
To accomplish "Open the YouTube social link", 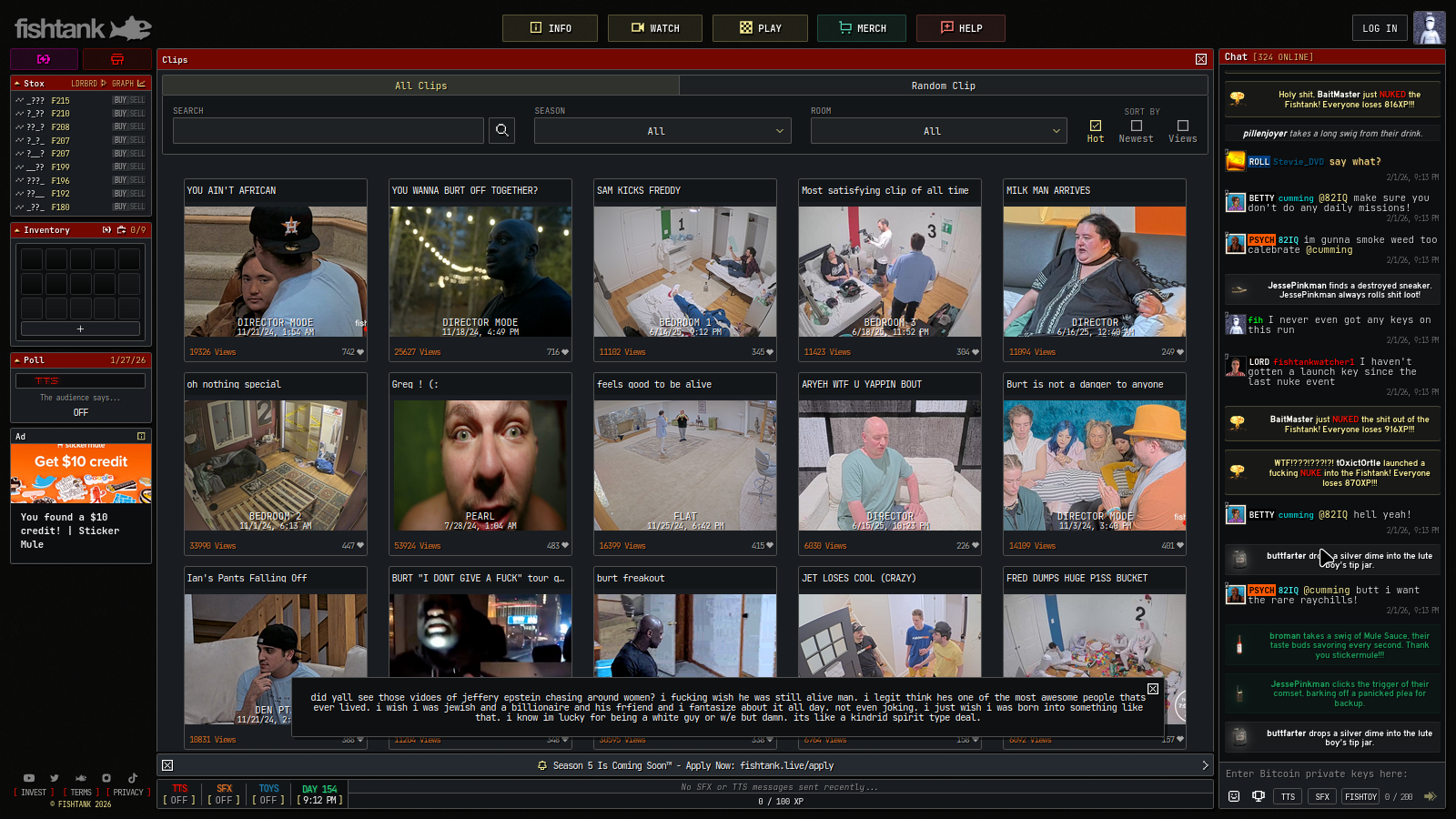I will click(x=29, y=778).
